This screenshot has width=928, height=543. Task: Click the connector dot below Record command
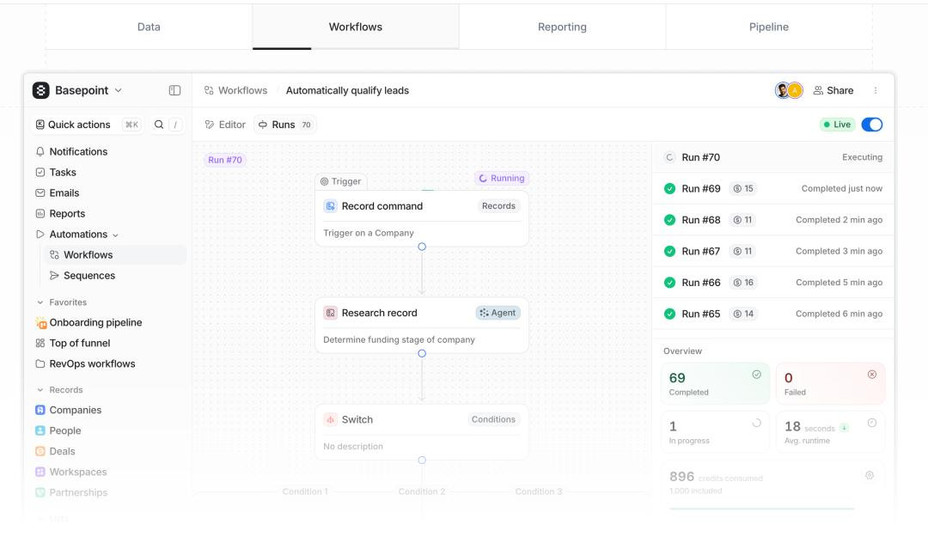click(x=422, y=246)
